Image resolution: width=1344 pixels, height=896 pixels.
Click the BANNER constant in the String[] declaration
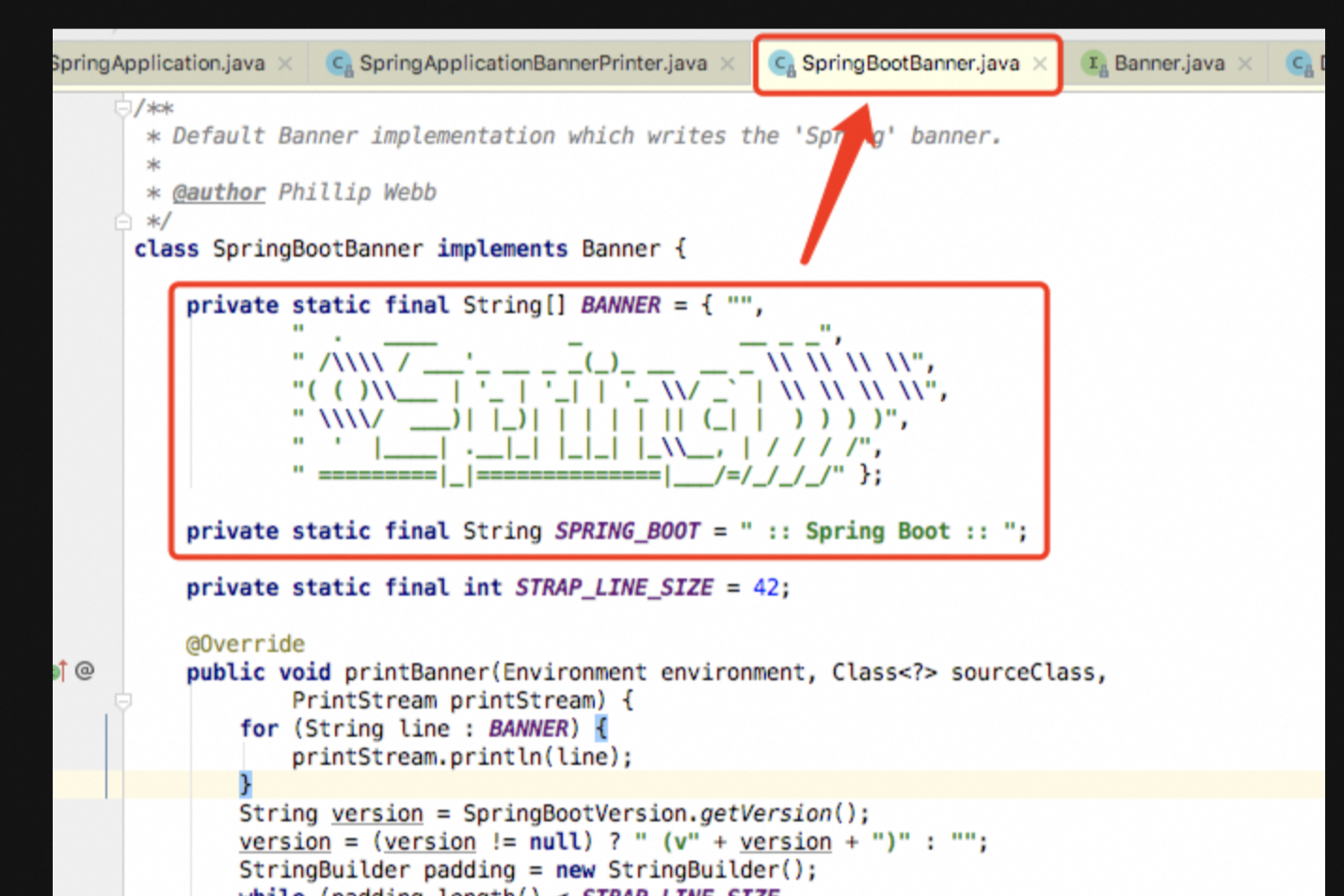tap(621, 305)
